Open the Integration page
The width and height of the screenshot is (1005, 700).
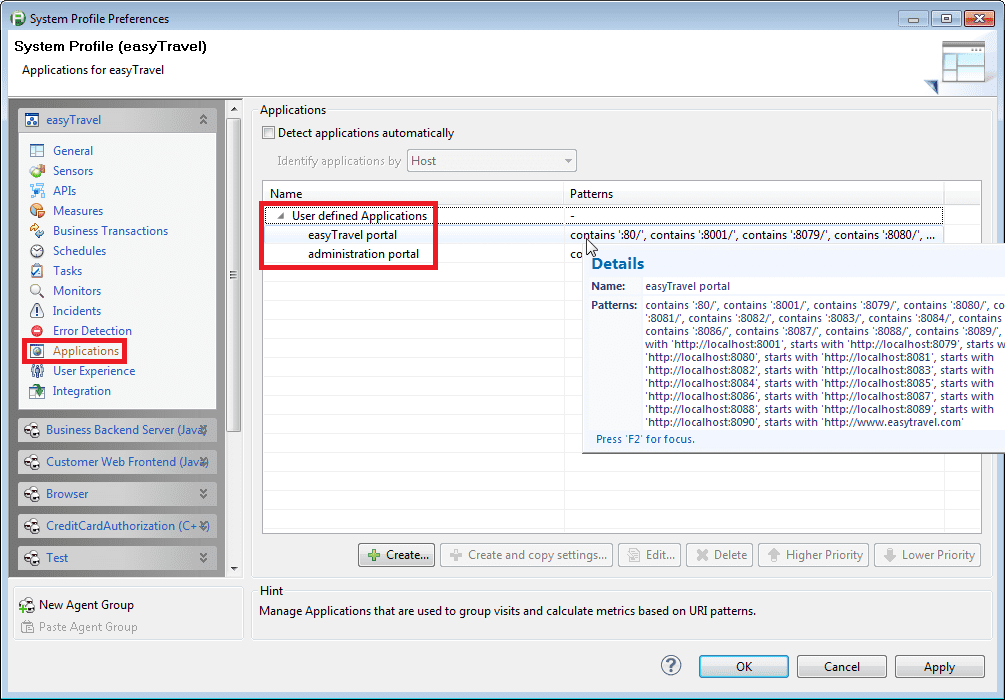tap(81, 391)
